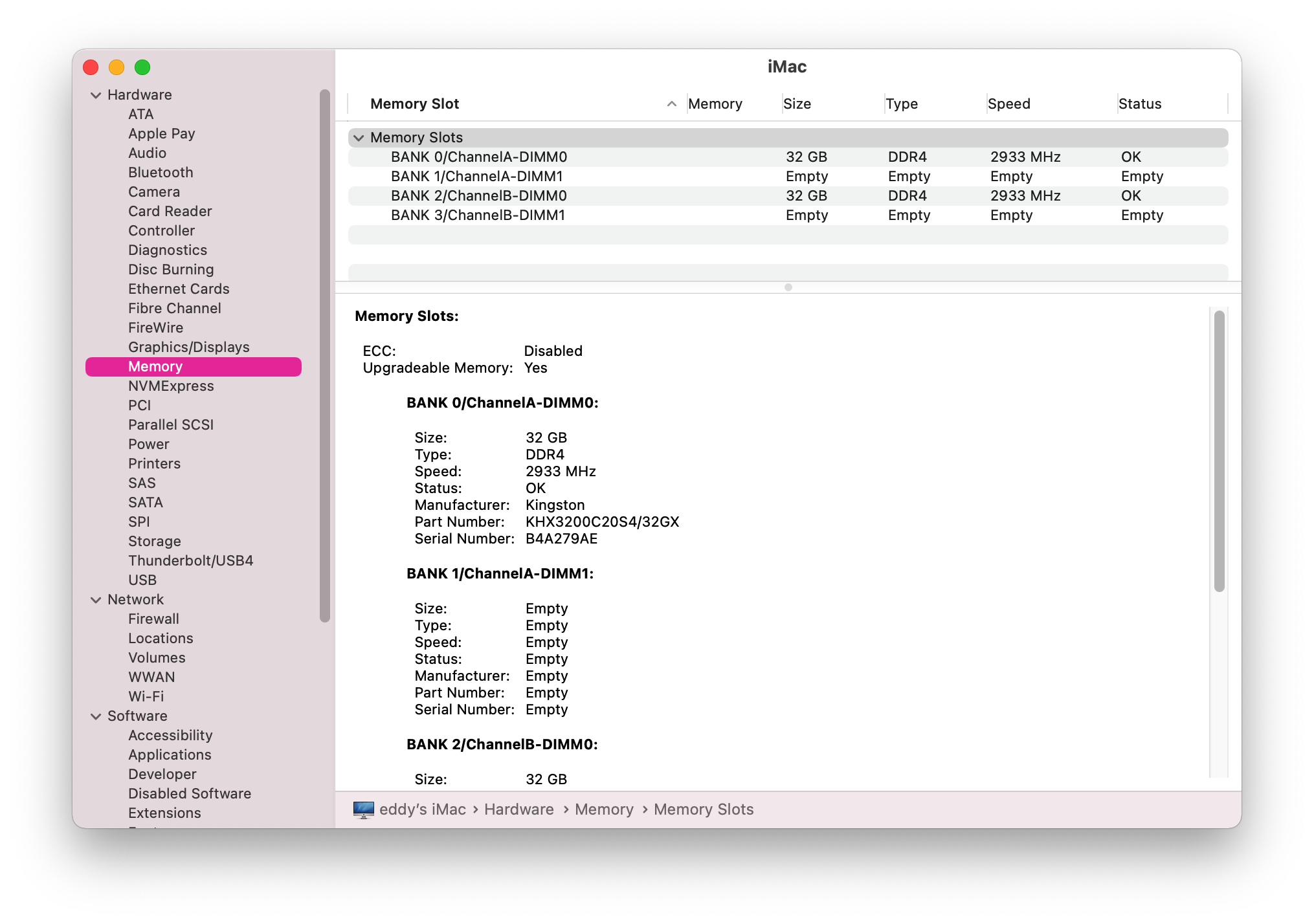Click eddy's iMac in the path bar
Viewport: 1314px width, 924px height.
(x=422, y=809)
